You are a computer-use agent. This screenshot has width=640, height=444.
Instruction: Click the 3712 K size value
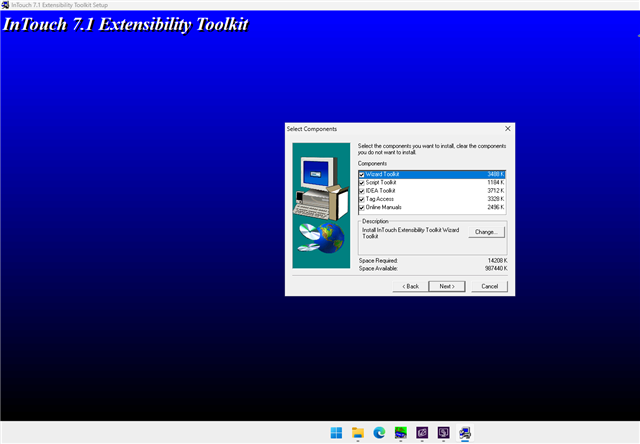point(496,191)
